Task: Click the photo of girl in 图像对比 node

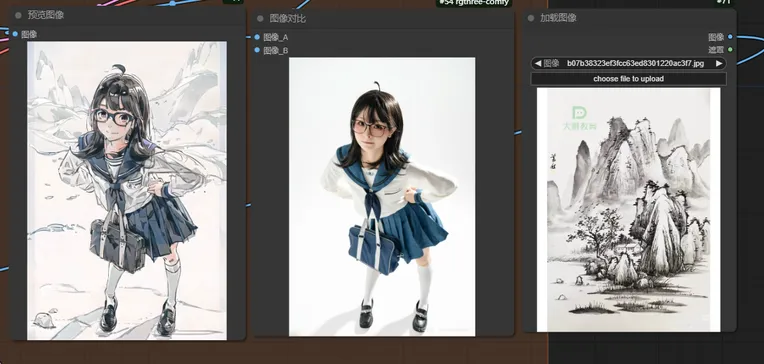Action: (382, 197)
